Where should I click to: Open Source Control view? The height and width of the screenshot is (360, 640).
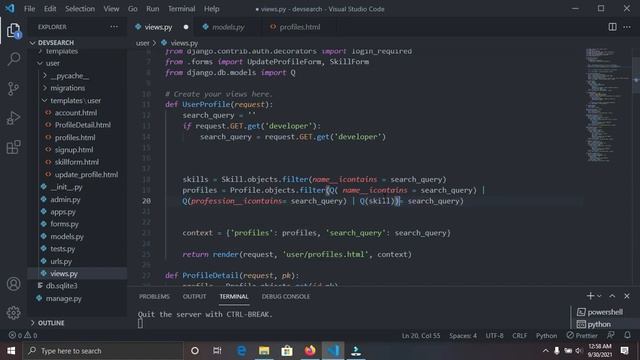[x=13, y=88]
